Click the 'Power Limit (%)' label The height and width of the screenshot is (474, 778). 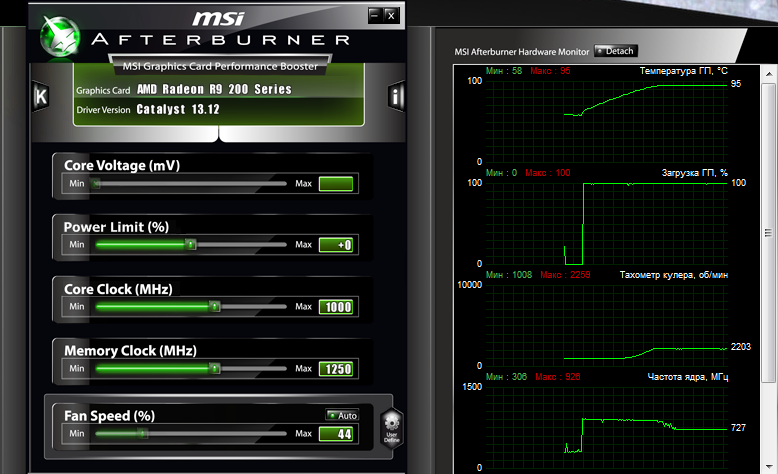pyautogui.click(x=116, y=227)
